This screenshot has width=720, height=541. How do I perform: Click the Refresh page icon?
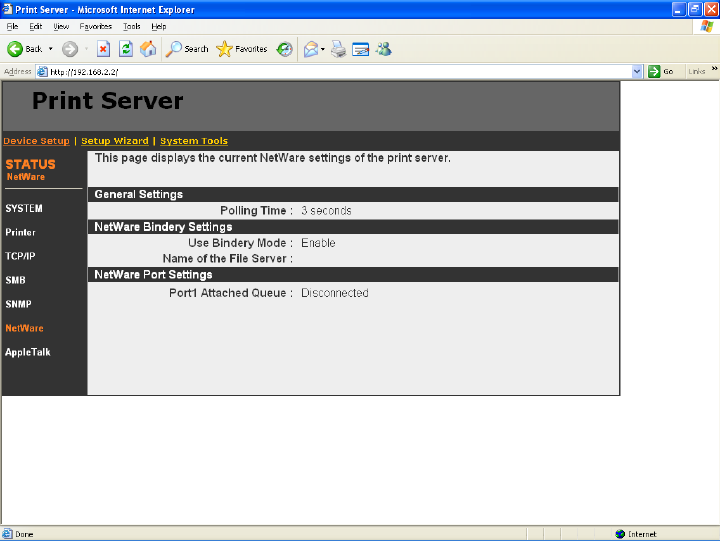(126, 49)
